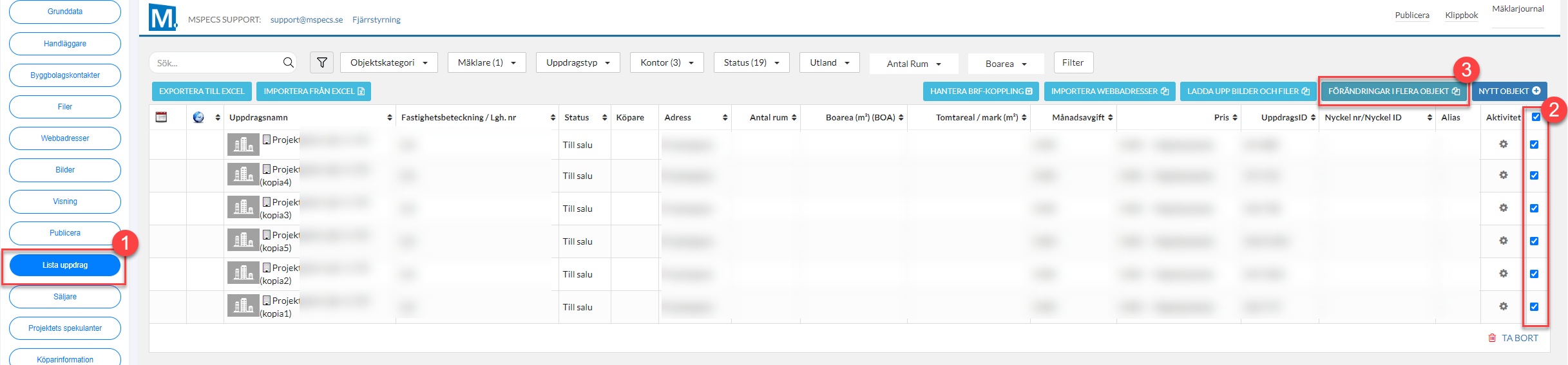Screen dimensions: 1568x365
Task: Sort by UppdragsID column arrows
Action: [1314, 118]
